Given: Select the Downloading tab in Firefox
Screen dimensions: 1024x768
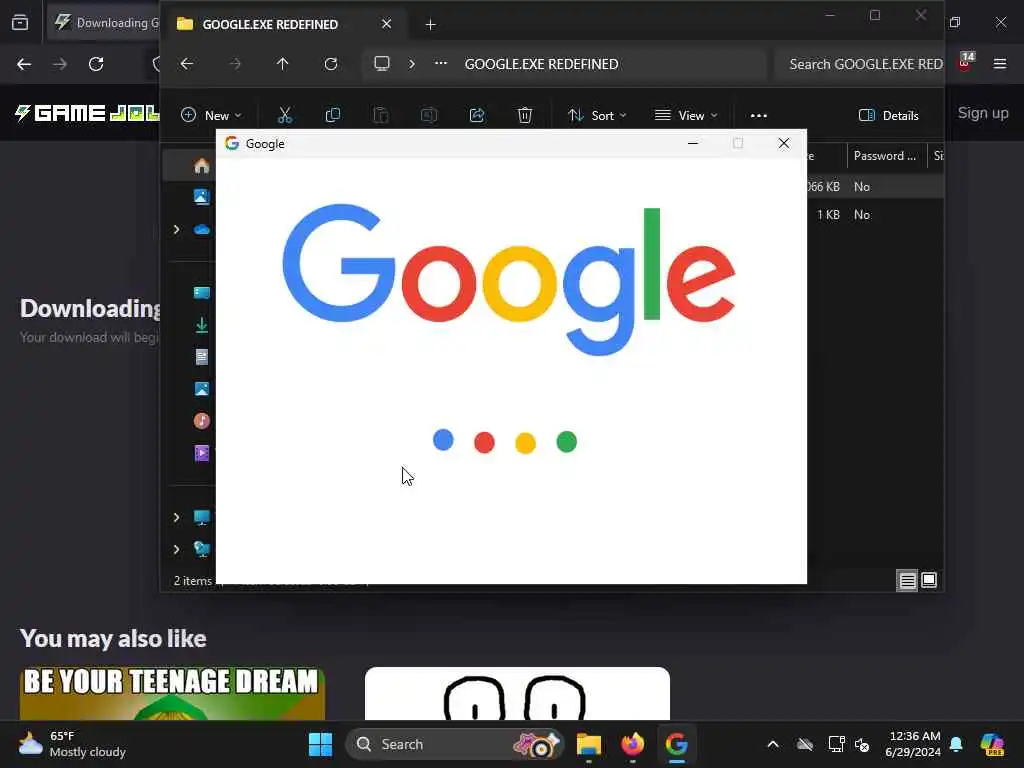Looking at the screenshot, I should point(104,23).
